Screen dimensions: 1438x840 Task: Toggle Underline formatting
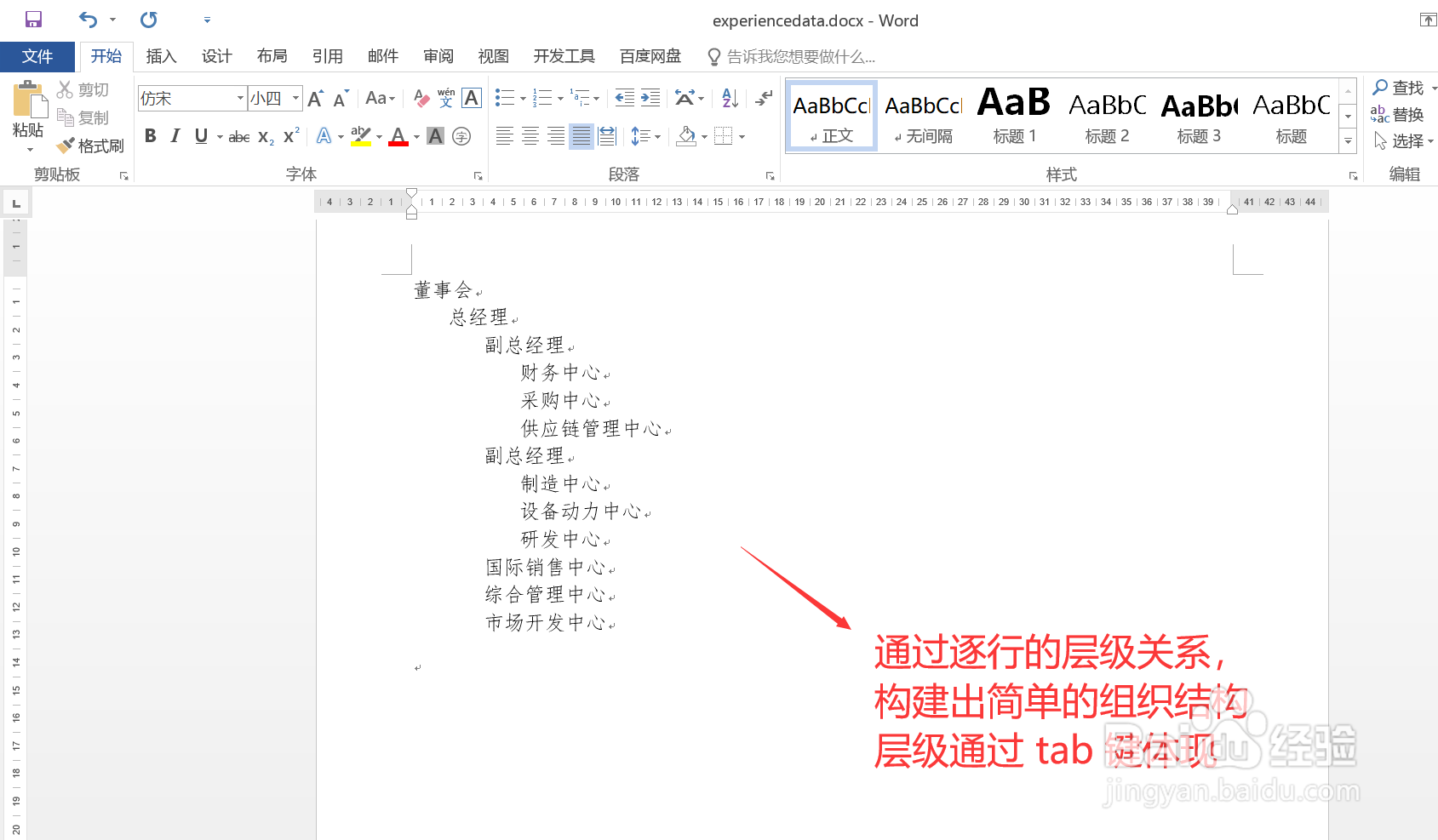pos(201,136)
